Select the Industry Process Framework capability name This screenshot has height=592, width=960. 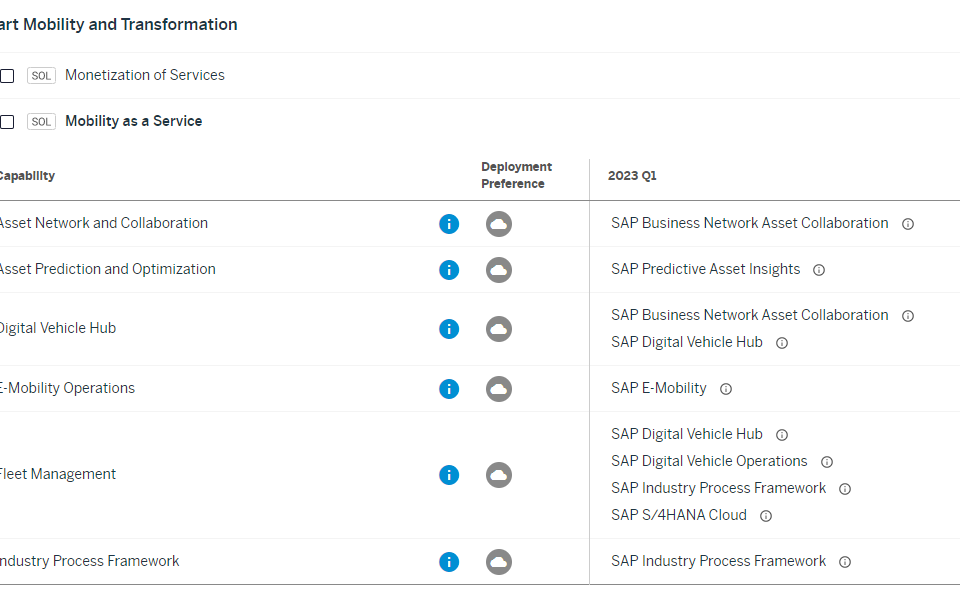pos(89,561)
